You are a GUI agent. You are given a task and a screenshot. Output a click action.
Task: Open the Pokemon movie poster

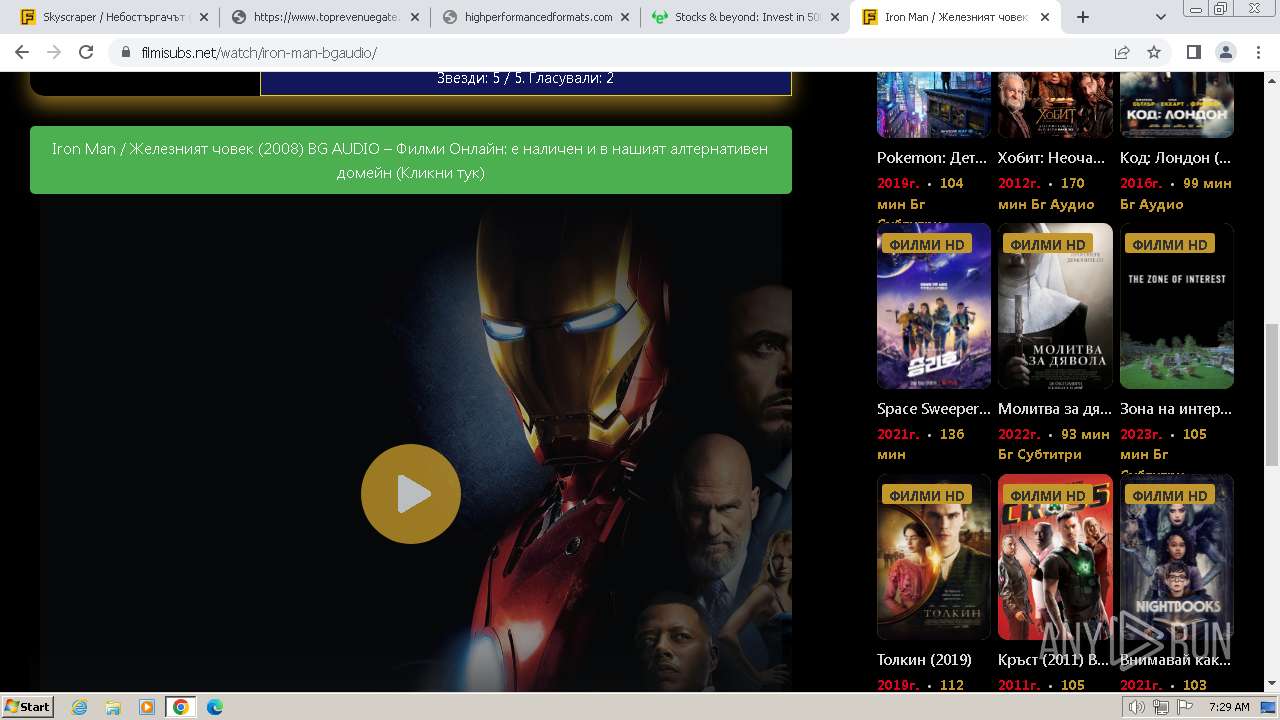click(933, 104)
